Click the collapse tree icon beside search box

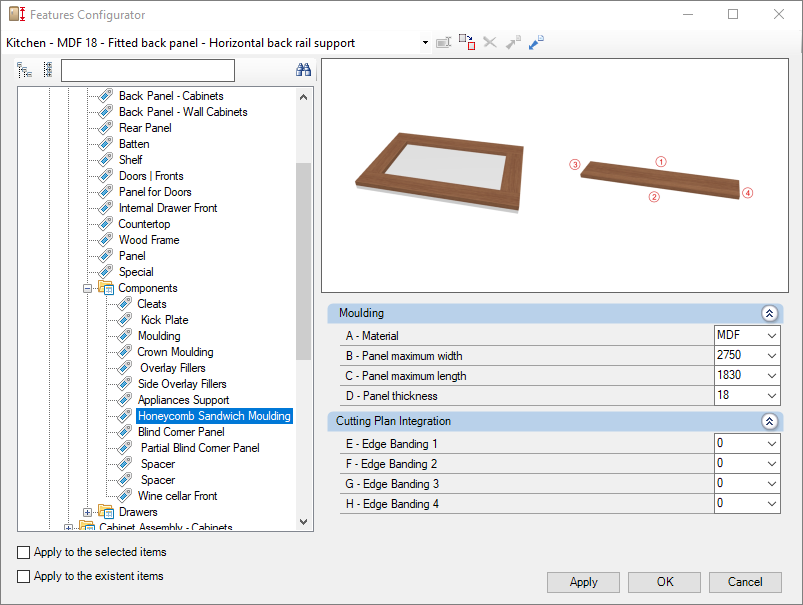[48, 70]
